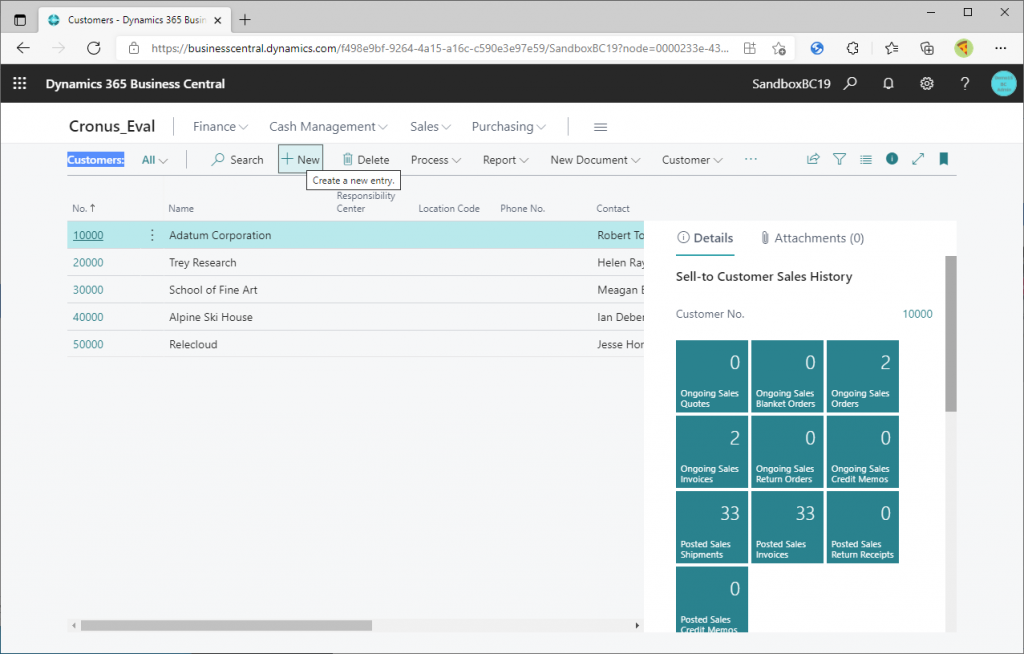Open the browser tab actions menu icon
The image size is (1024, 654).
[20, 20]
